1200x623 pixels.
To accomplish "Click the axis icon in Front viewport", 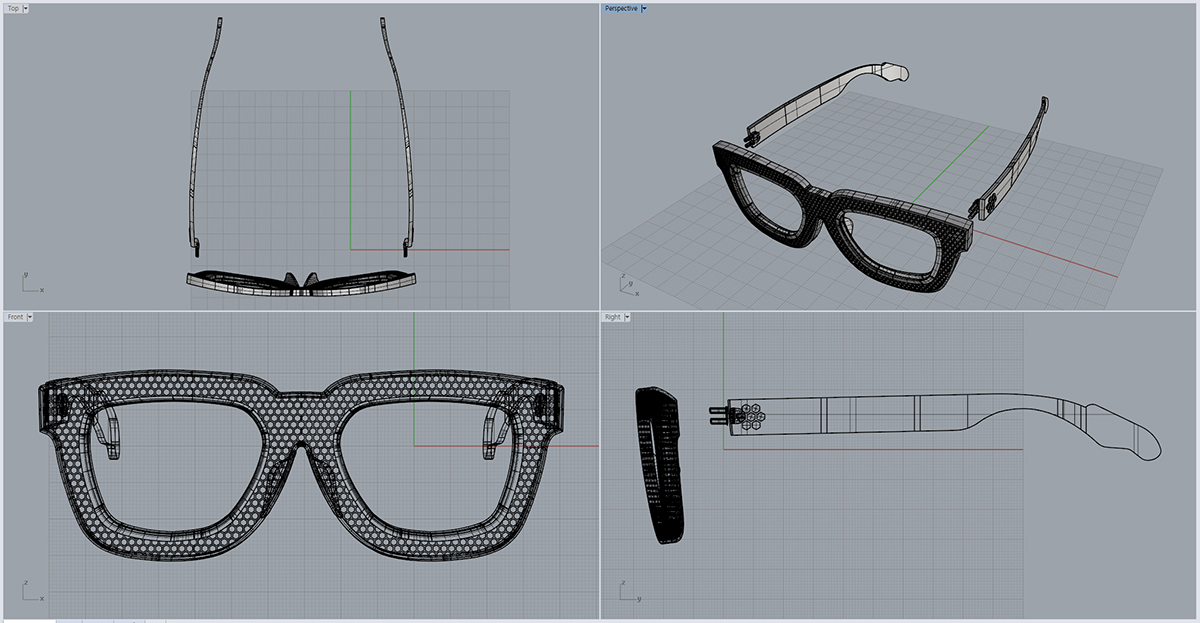I will tap(32, 591).
